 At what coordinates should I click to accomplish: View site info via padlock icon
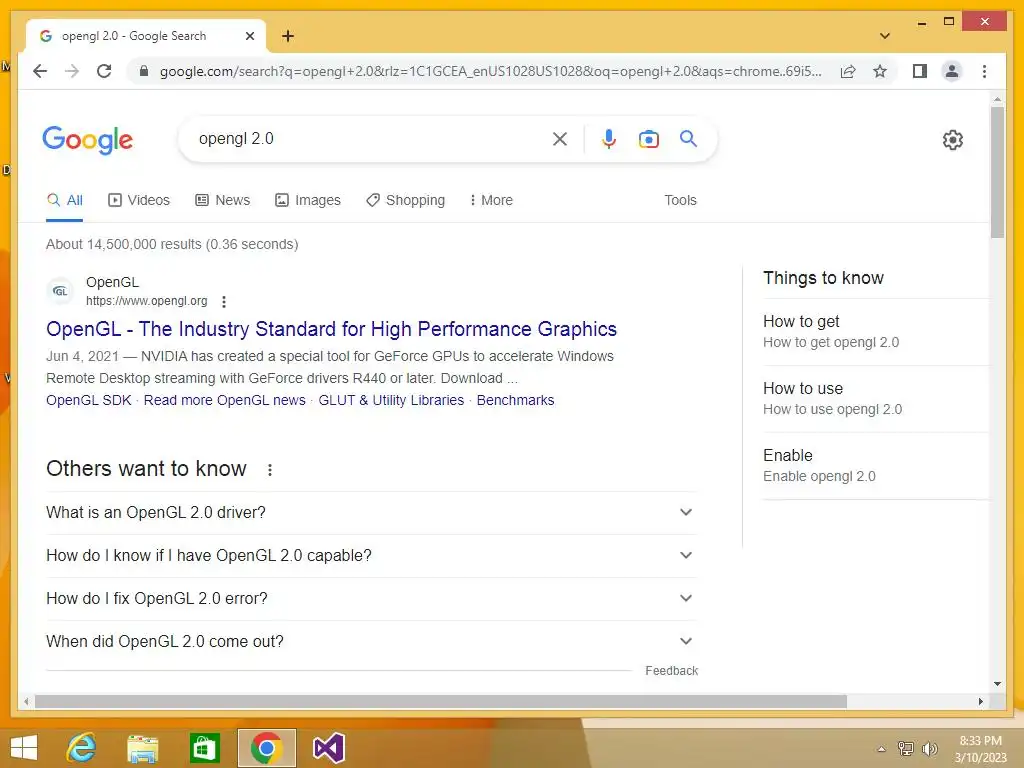click(144, 71)
